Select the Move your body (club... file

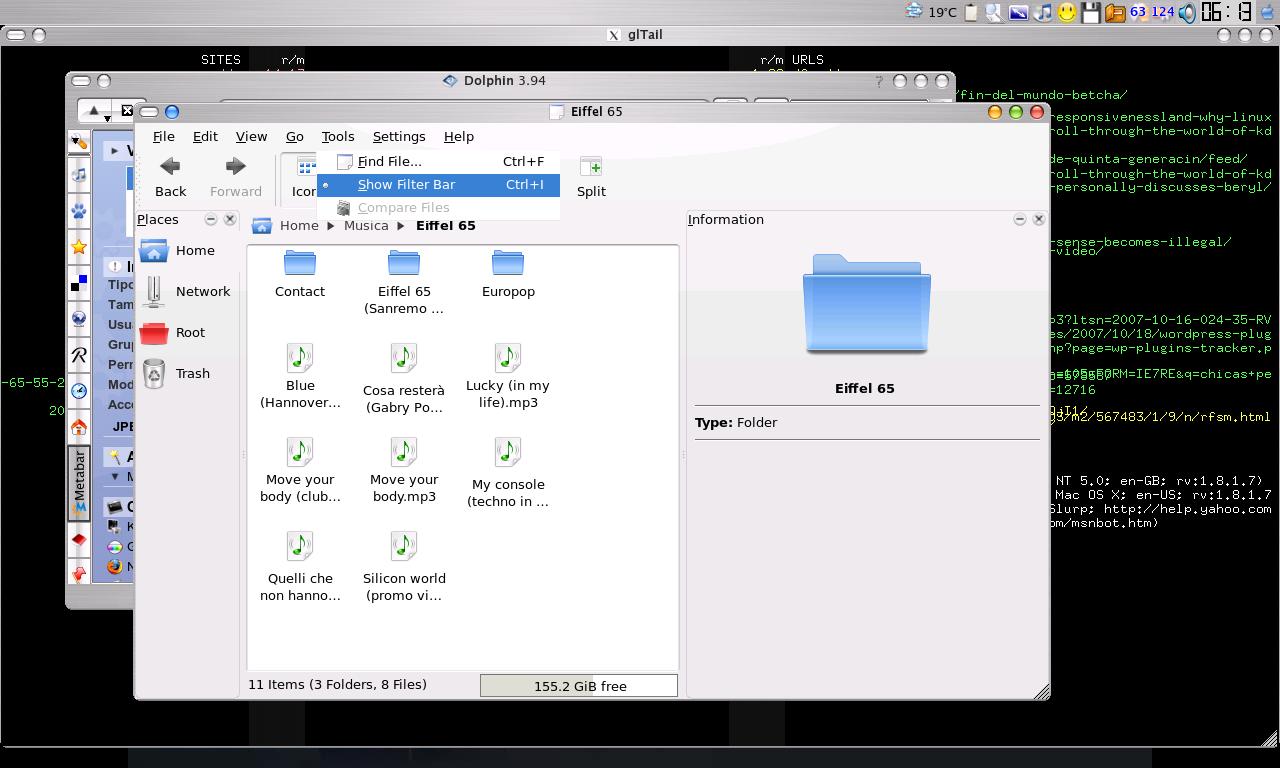point(300,470)
